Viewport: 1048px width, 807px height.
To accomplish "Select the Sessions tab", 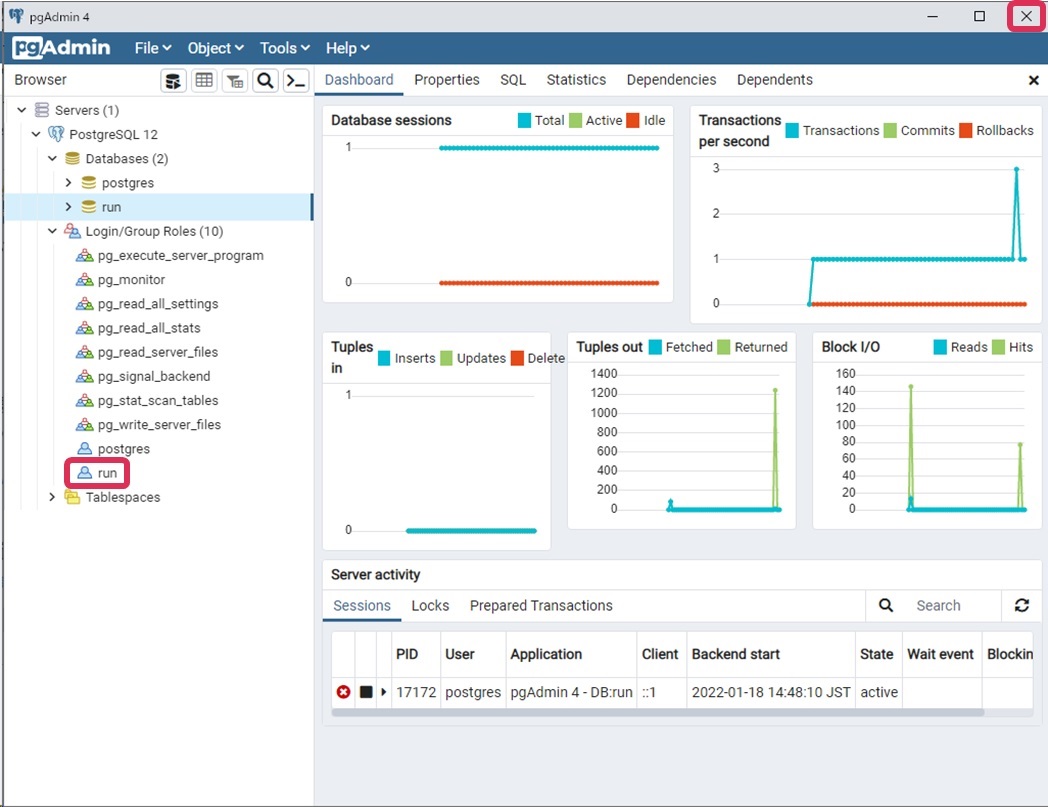I will click(362, 605).
